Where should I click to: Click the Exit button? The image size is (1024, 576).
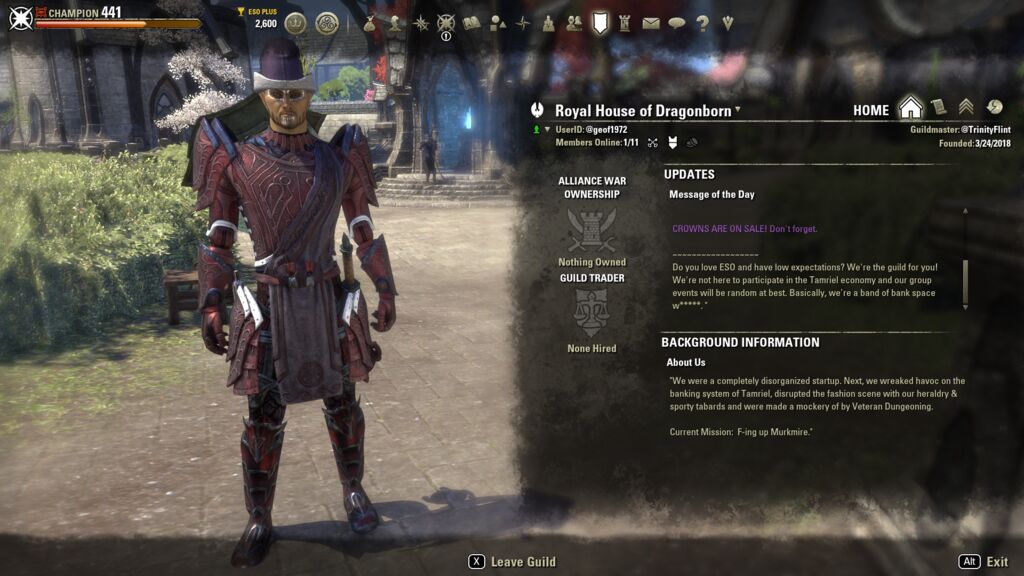click(x=983, y=562)
